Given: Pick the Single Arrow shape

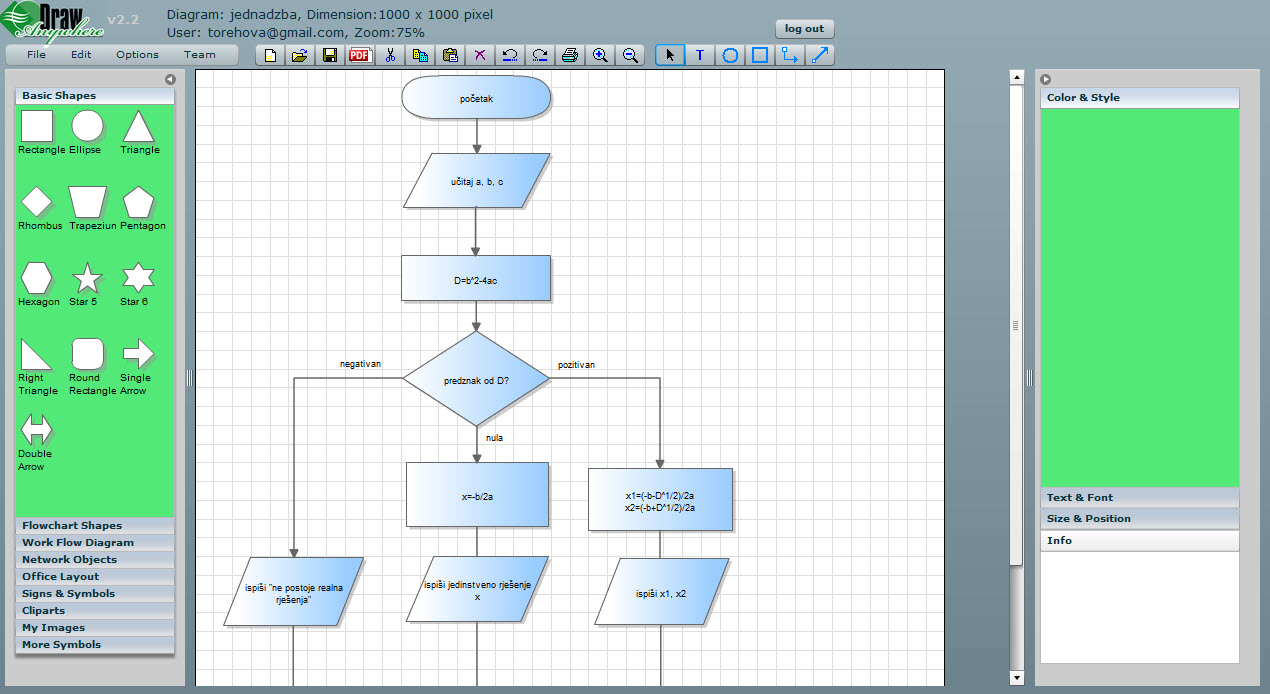Looking at the screenshot, I should [x=138, y=354].
